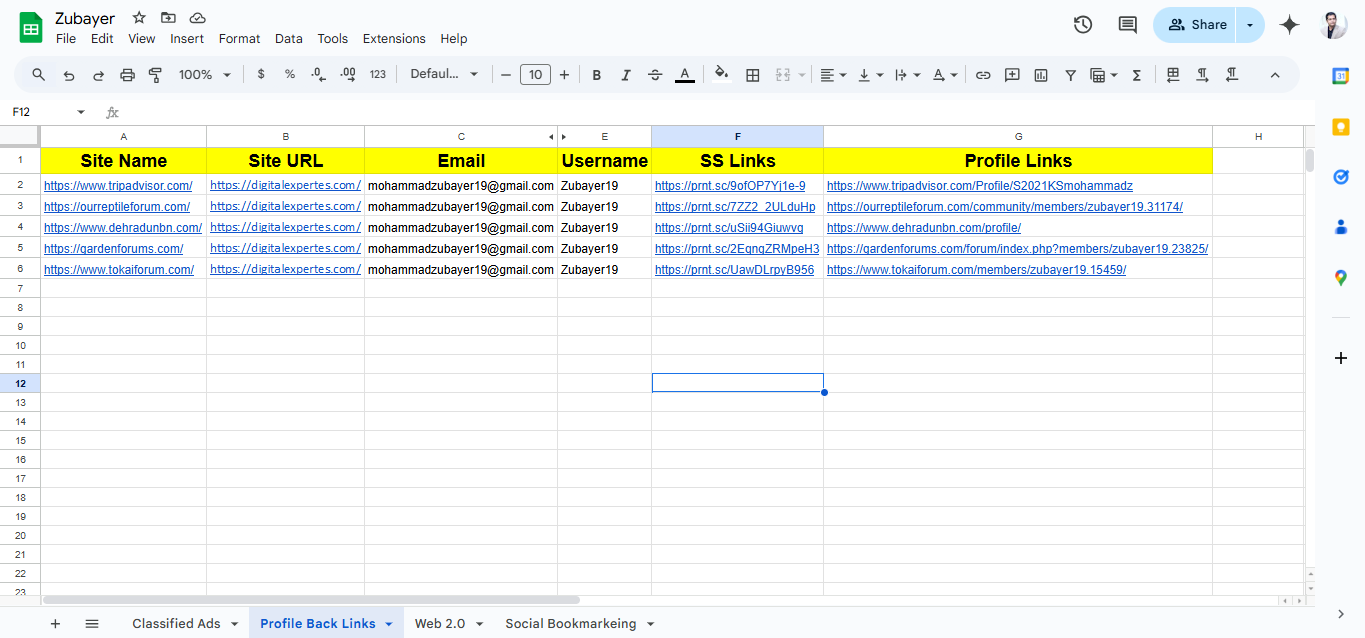Image resolution: width=1365 pixels, height=638 pixels.
Task: Open the Extensions menu
Action: tap(394, 39)
